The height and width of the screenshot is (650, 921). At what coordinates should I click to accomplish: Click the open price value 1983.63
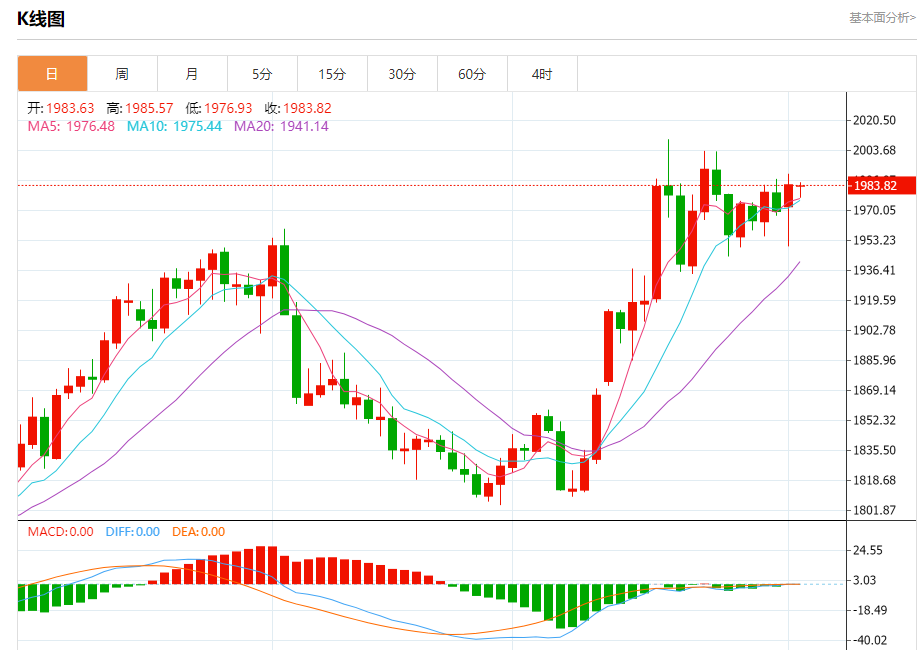coord(70,109)
